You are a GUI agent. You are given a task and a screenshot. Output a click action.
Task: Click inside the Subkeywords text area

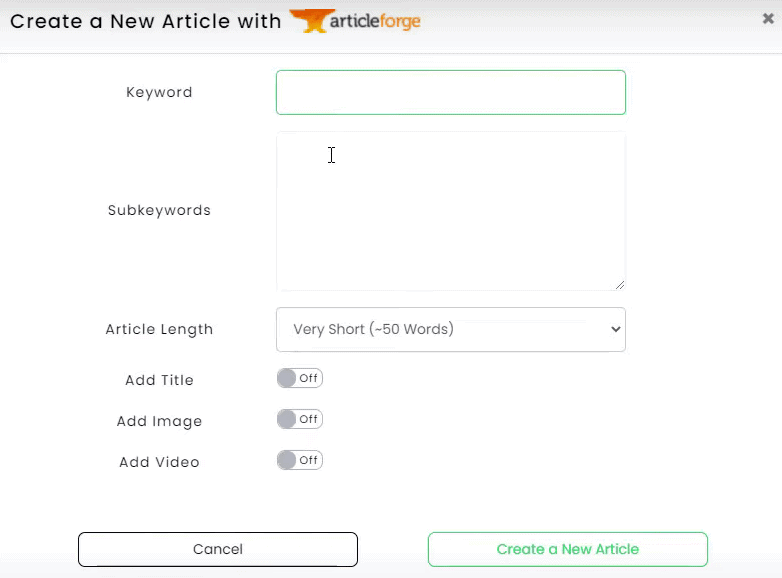pyautogui.click(x=451, y=211)
